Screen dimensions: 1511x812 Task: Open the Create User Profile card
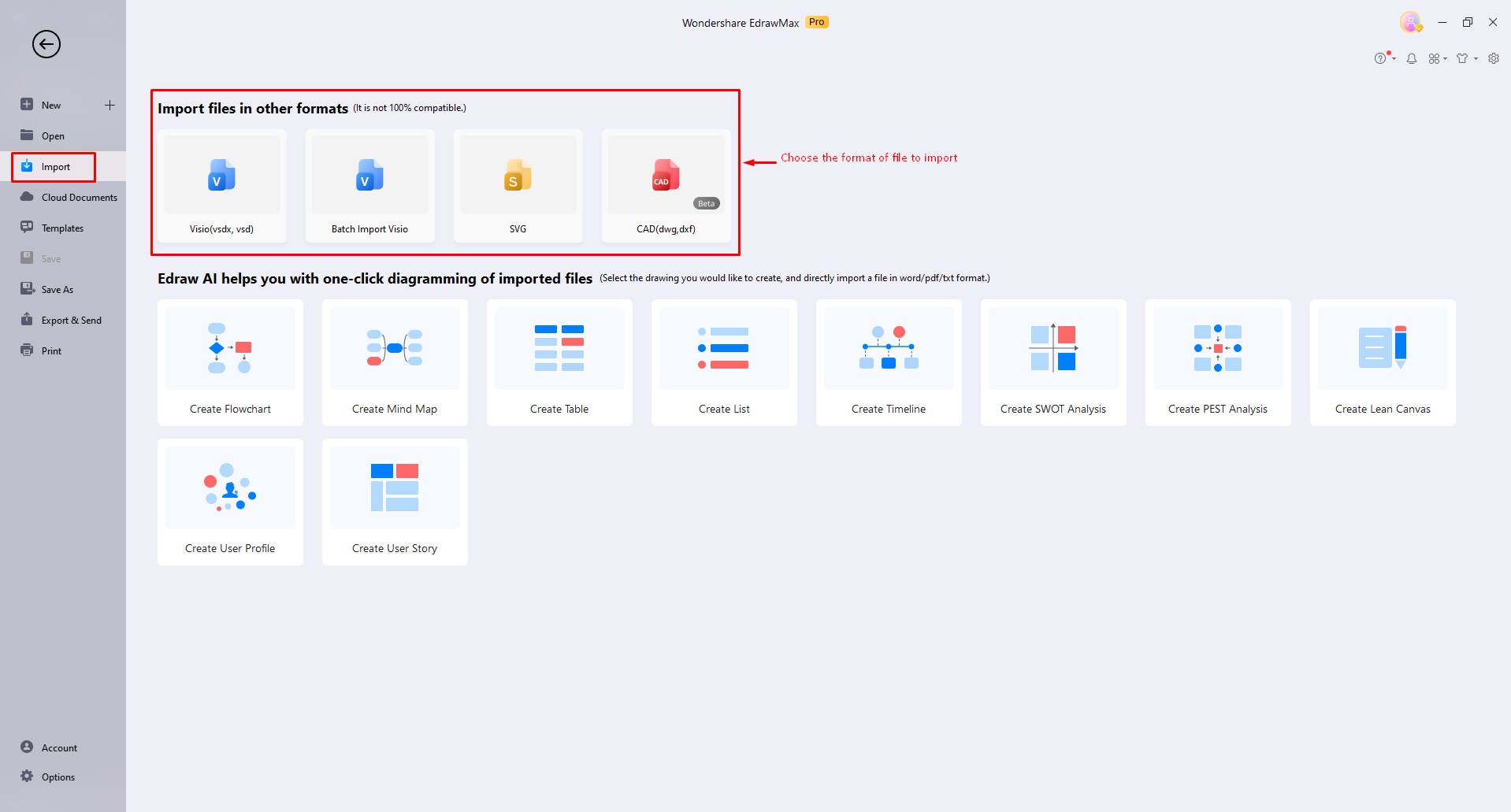(230, 502)
